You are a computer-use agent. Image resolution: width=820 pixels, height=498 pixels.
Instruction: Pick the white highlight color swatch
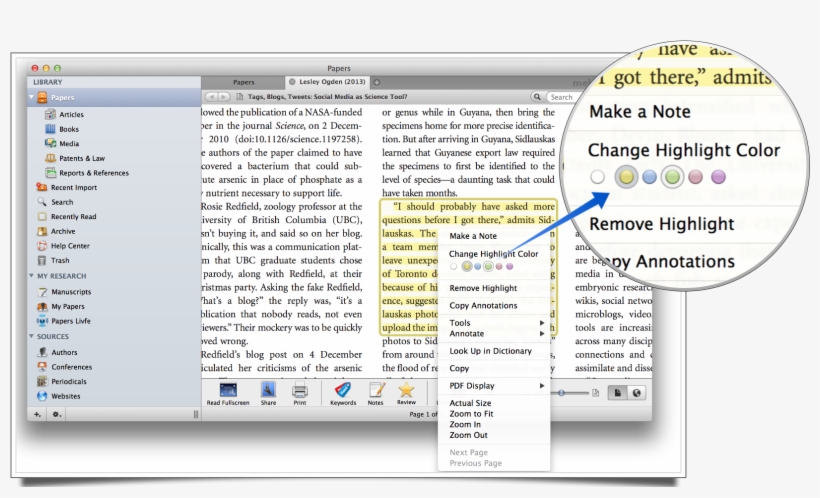pos(453,266)
